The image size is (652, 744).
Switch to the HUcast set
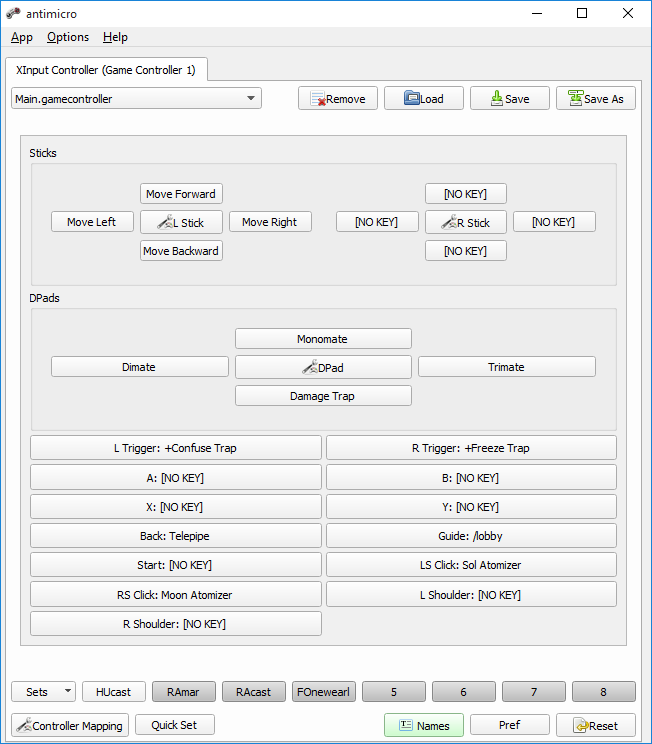(x=113, y=692)
